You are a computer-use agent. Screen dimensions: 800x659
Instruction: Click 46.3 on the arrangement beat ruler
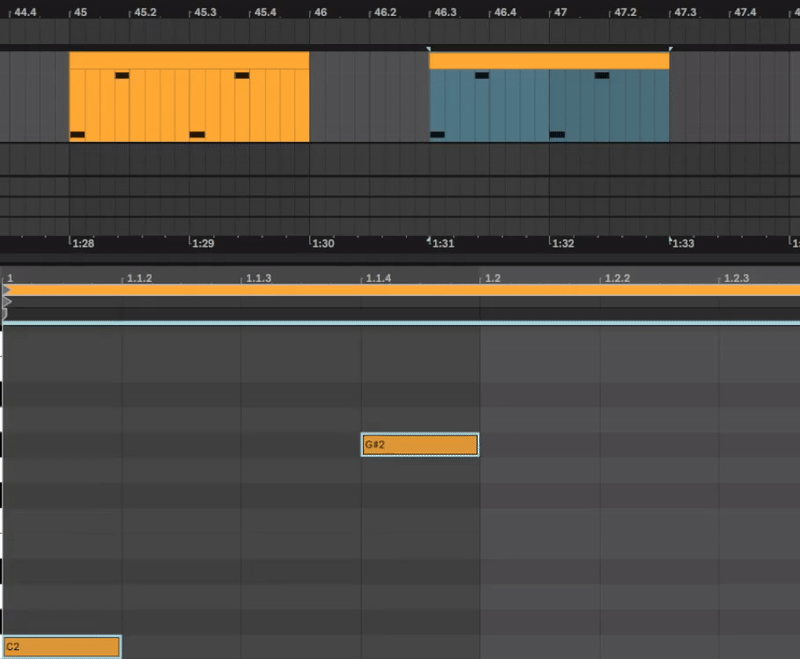445,12
